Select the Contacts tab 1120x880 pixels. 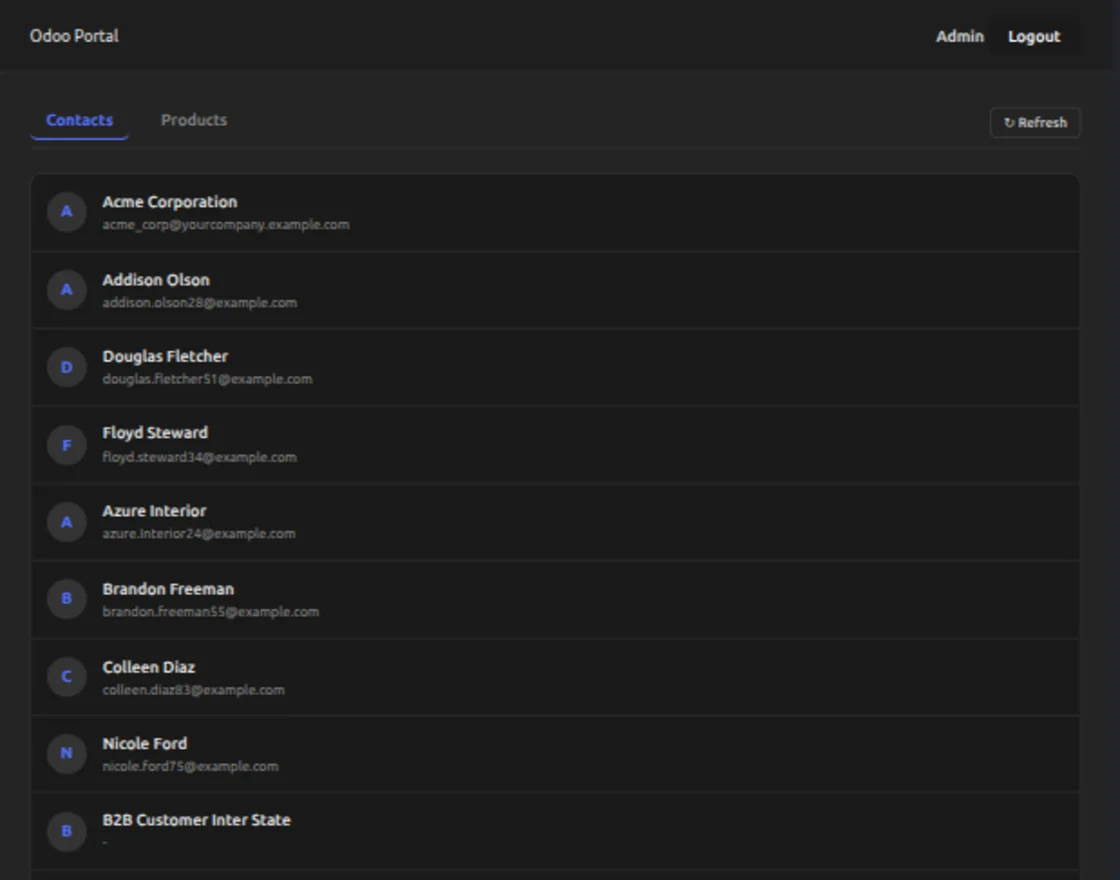pos(79,120)
